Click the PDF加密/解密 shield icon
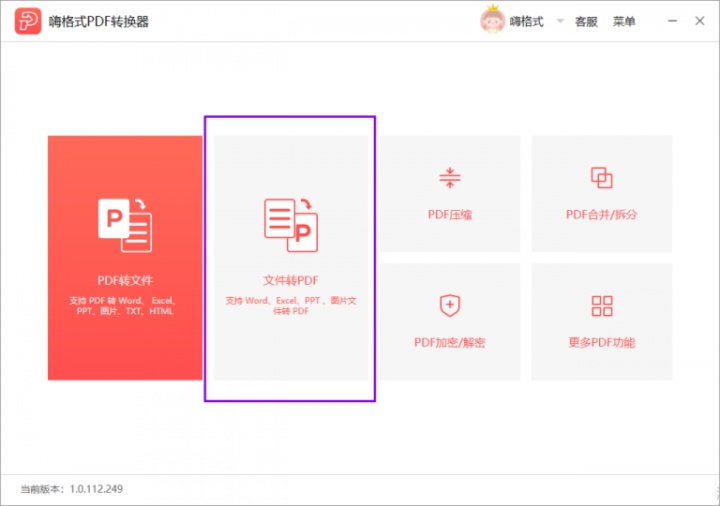This screenshot has width=720, height=506. (450, 306)
